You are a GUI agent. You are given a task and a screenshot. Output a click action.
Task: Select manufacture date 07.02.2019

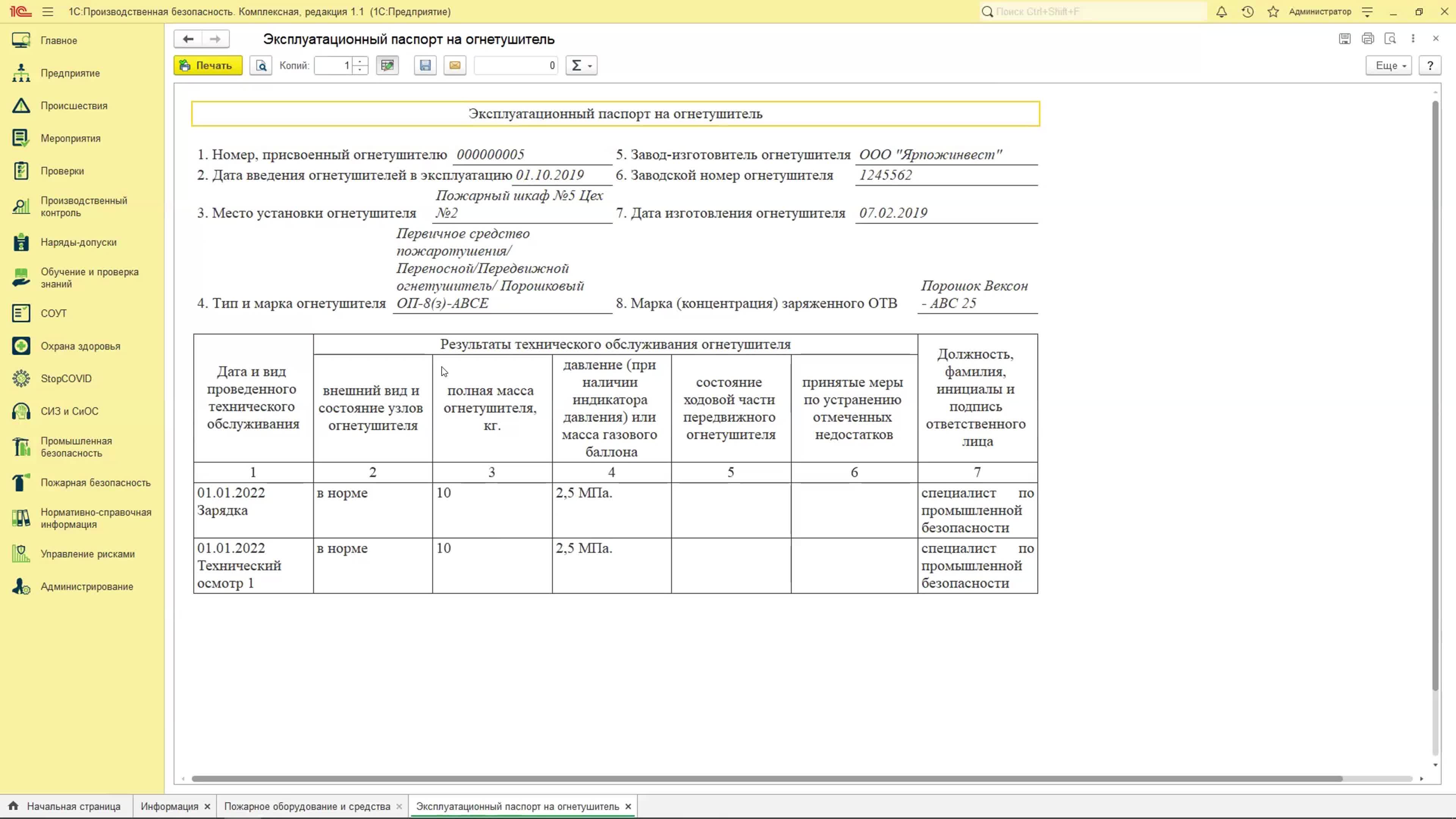coord(947,213)
